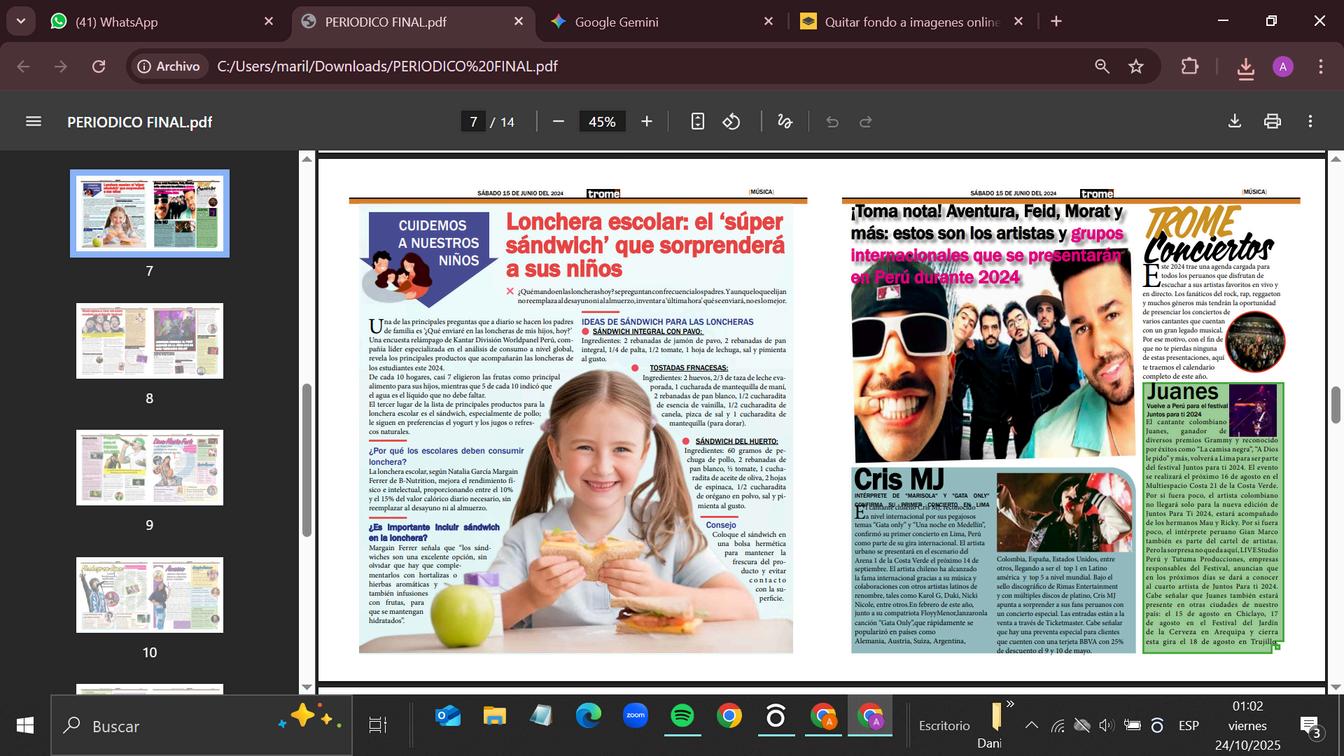Download the PDF file
Viewport: 1344px width, 756px height.
(1234, 121)
